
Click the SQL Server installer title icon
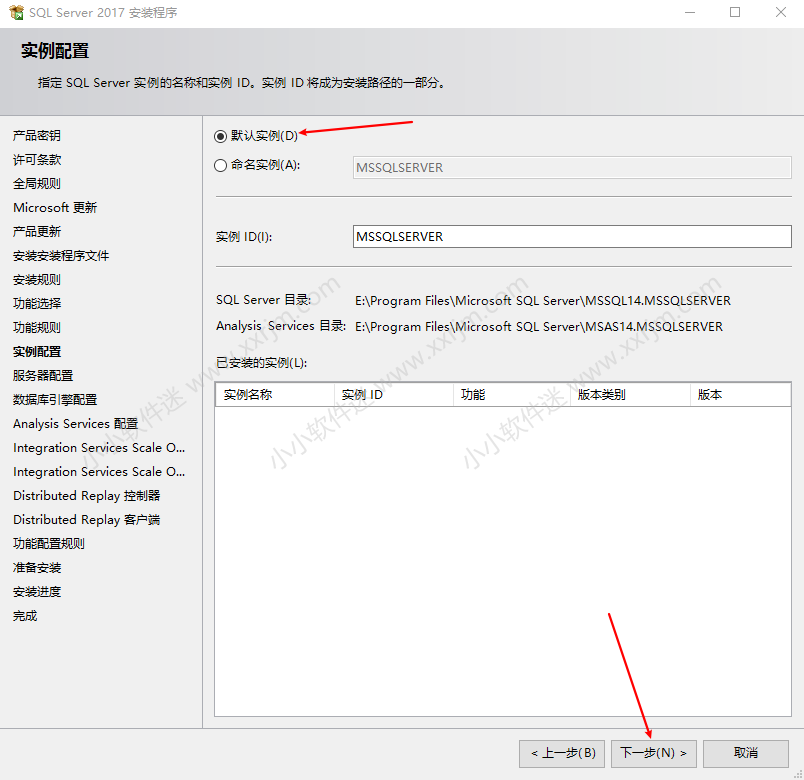click(x=16, y=12)
